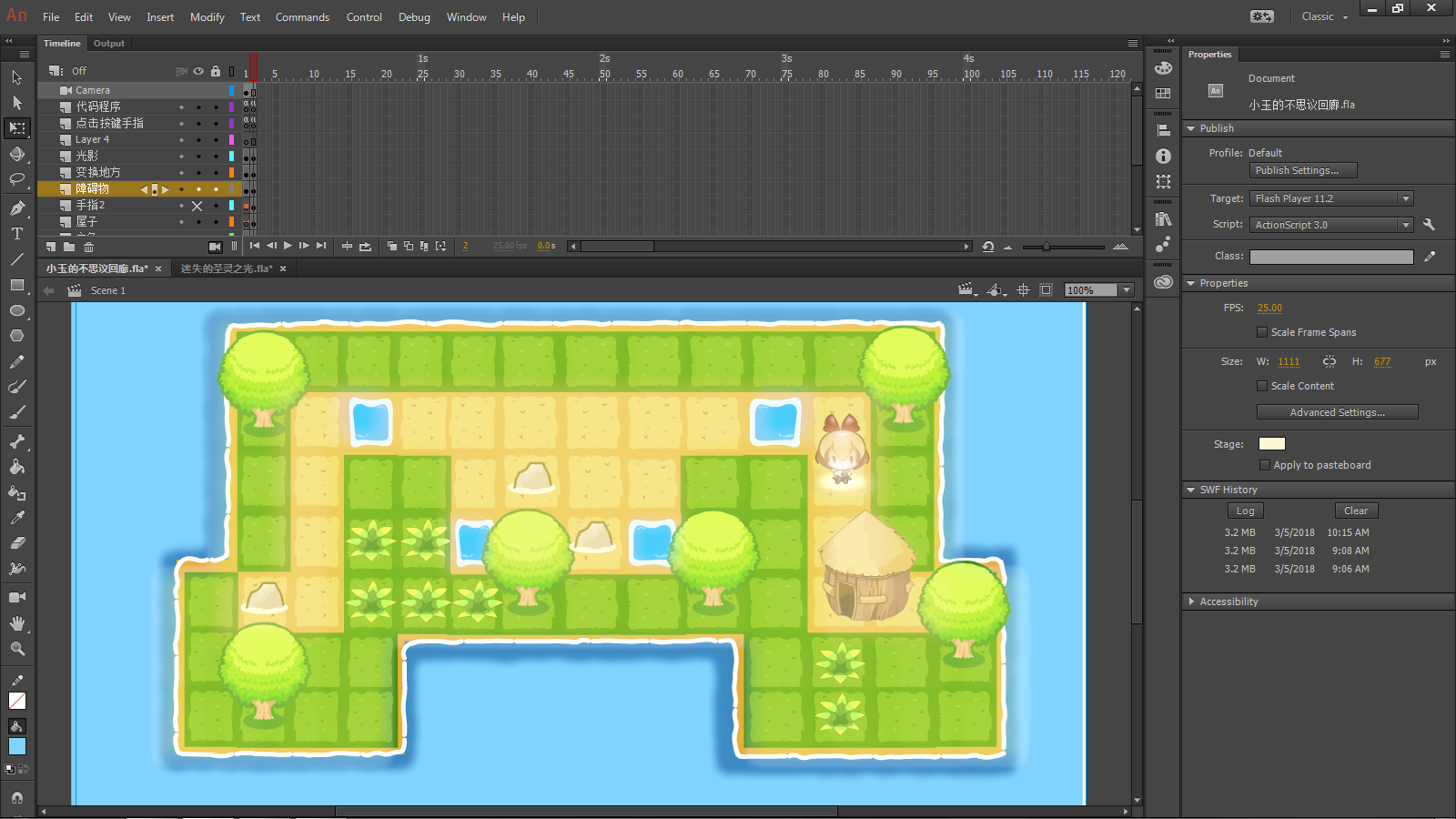Delete layer with the trash icon
Viewport: 1456px width, 819px height.
(88, 247)
